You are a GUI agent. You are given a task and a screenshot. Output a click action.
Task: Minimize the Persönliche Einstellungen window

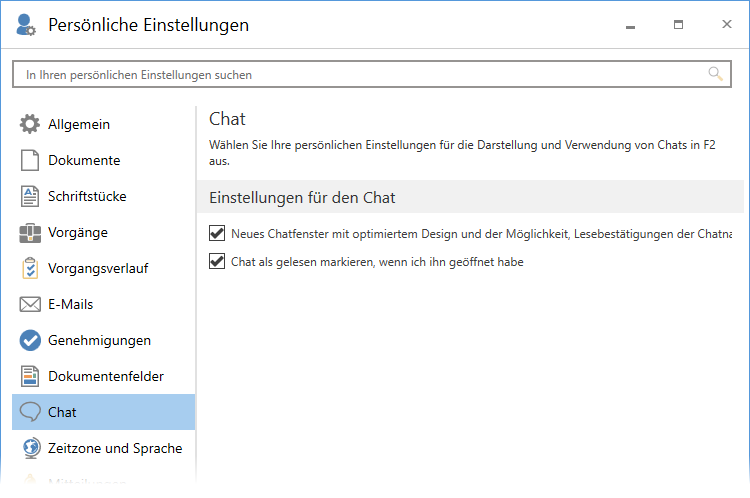click(630, 25)
